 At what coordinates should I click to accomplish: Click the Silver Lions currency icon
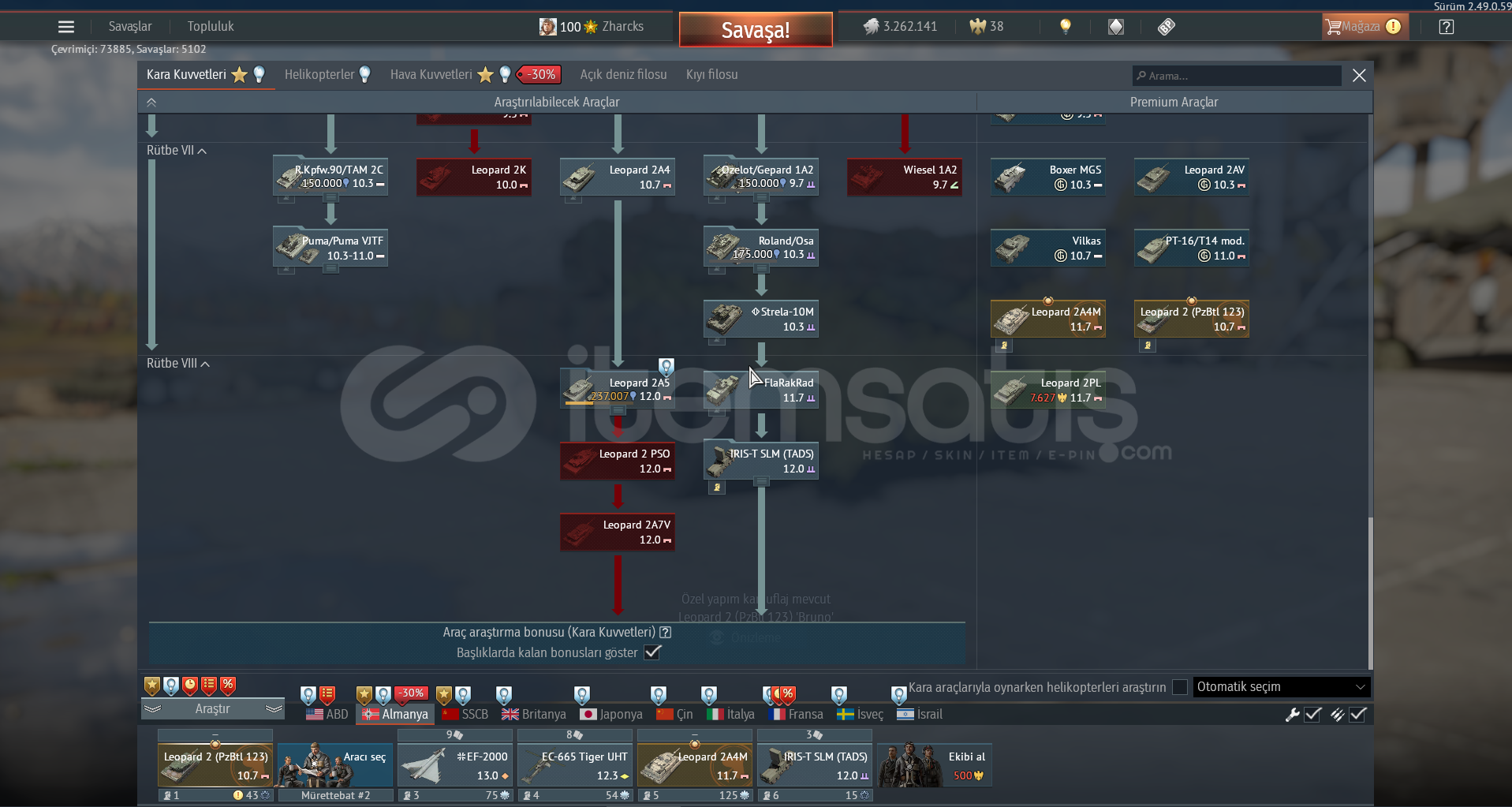[x=871, y=27]
